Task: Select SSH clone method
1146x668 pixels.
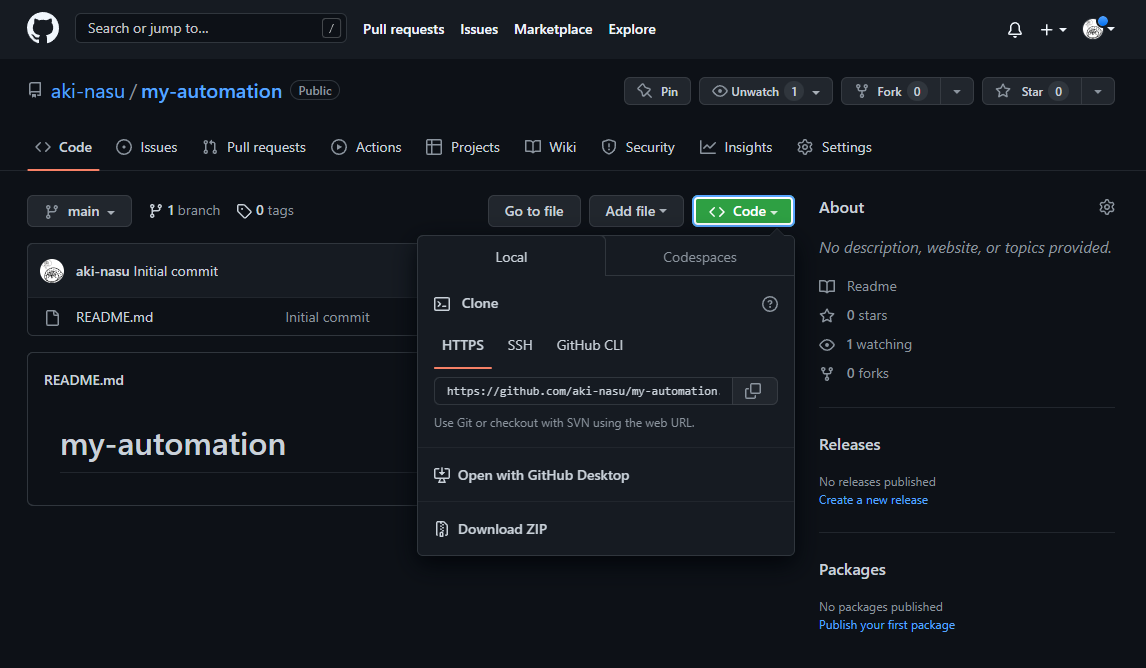Action: point(520,345)
